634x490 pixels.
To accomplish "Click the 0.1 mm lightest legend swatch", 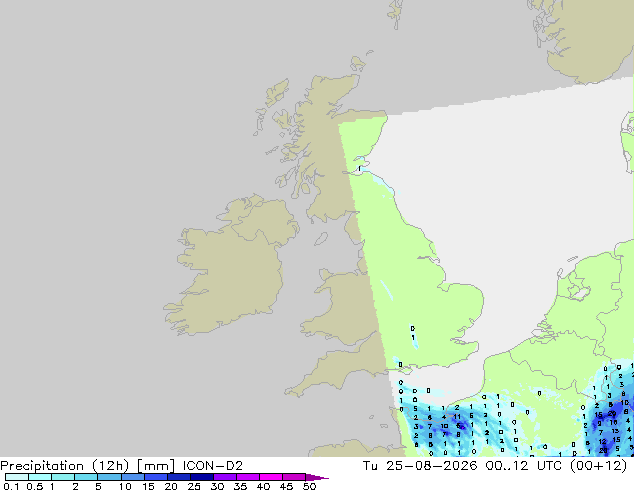I will coord(17,477).
